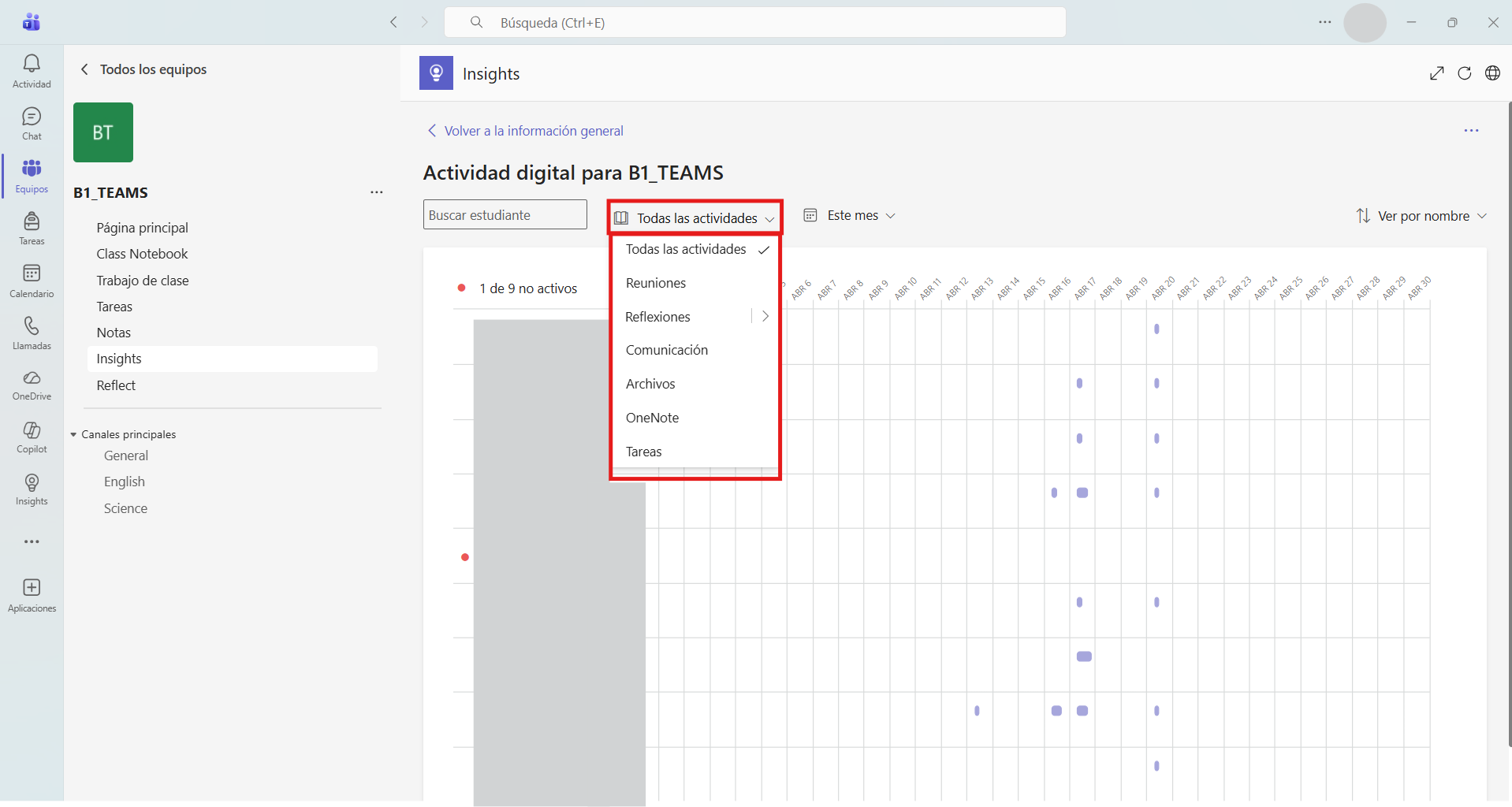Open the Science channel
Image resolution: width=1512 pixels, height=807 pixels.
(x=125, y=508)
